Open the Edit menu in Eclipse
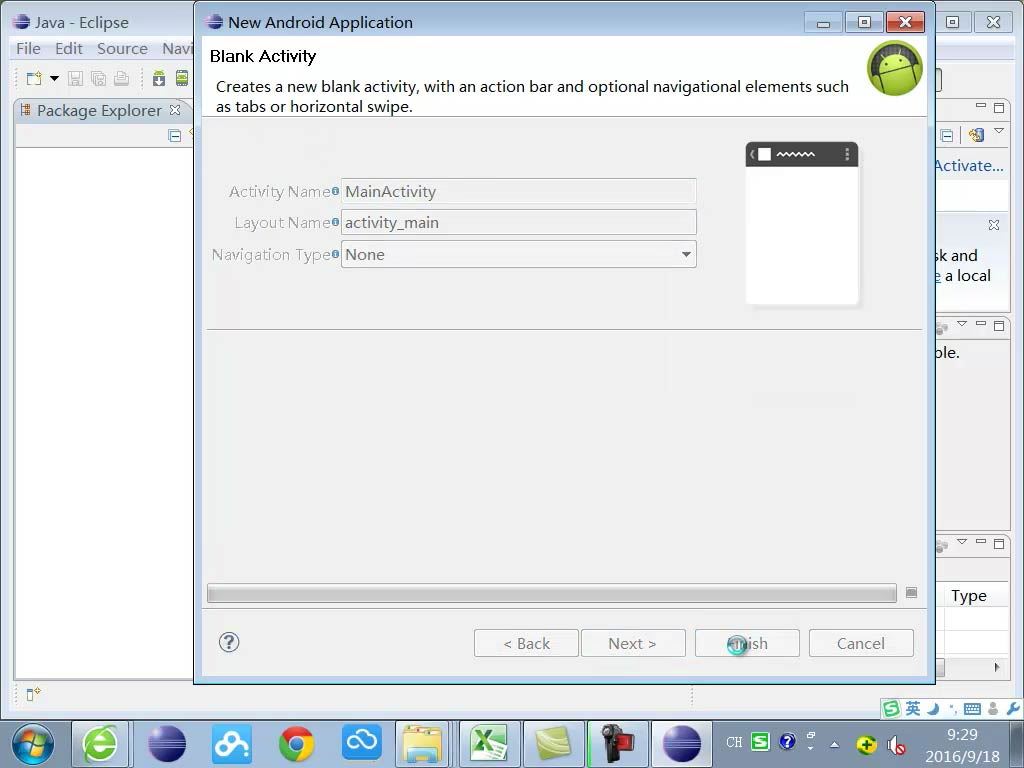Image resolution: width=1024 pixels, height=768 pixels. coord(69,49)
